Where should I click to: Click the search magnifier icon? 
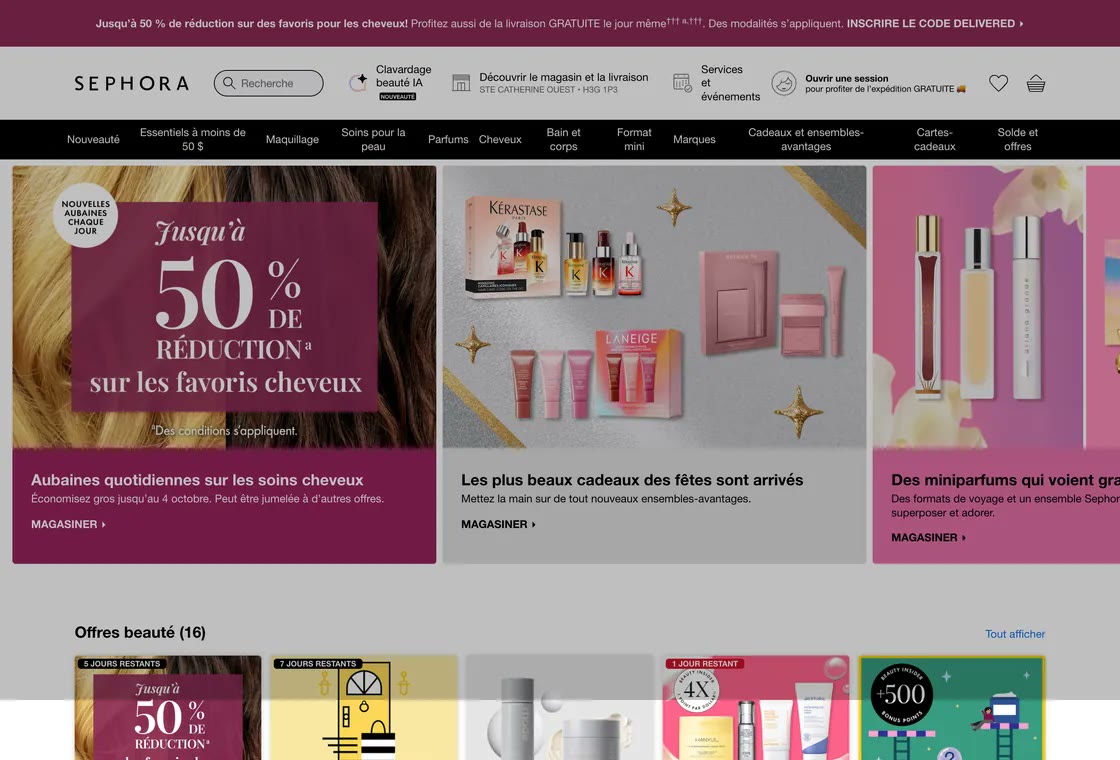tap(229, 83)
